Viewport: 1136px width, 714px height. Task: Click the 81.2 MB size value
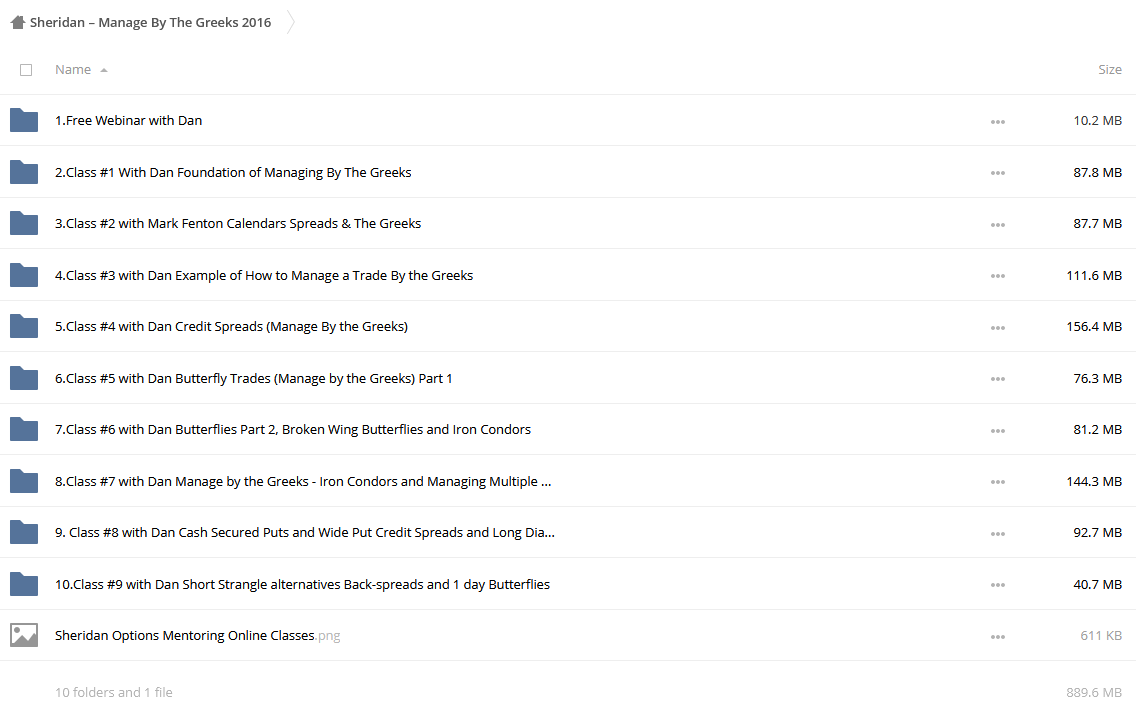tap(1098, 429)
